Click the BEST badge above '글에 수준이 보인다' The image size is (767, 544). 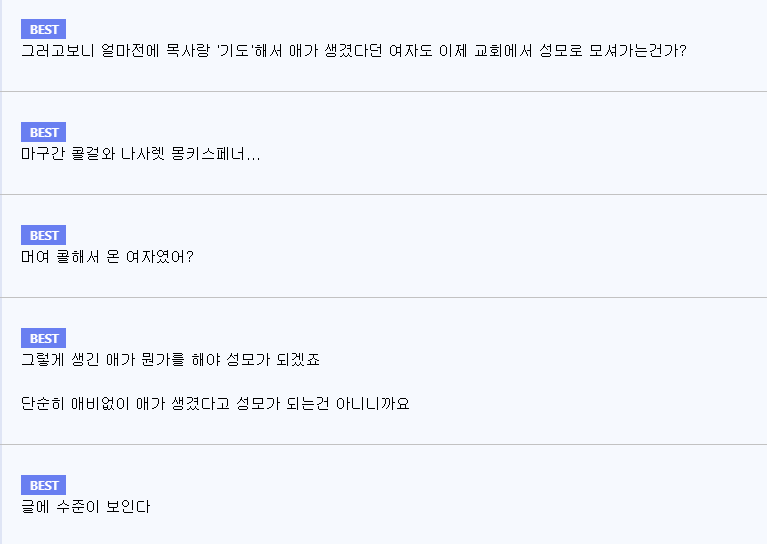tap(44, 485)
